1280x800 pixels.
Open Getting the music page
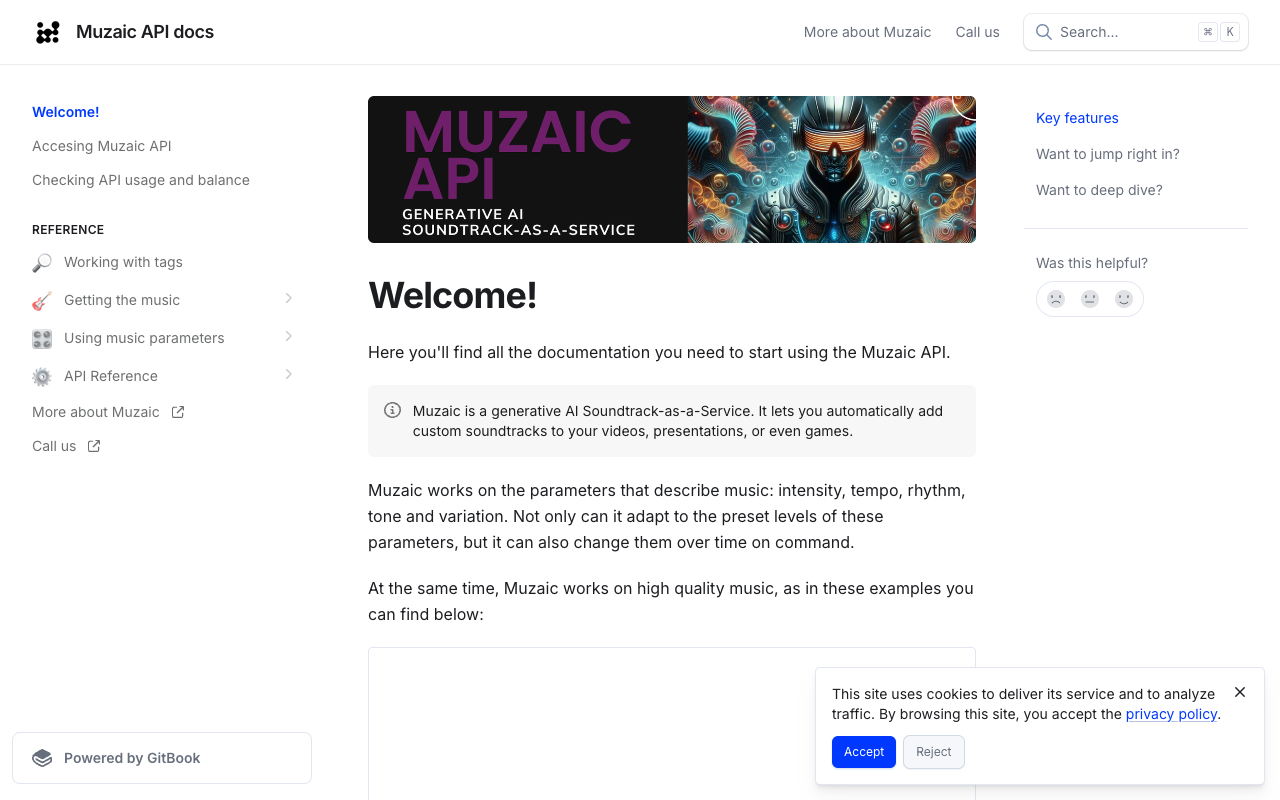click(x=122, y=300)
